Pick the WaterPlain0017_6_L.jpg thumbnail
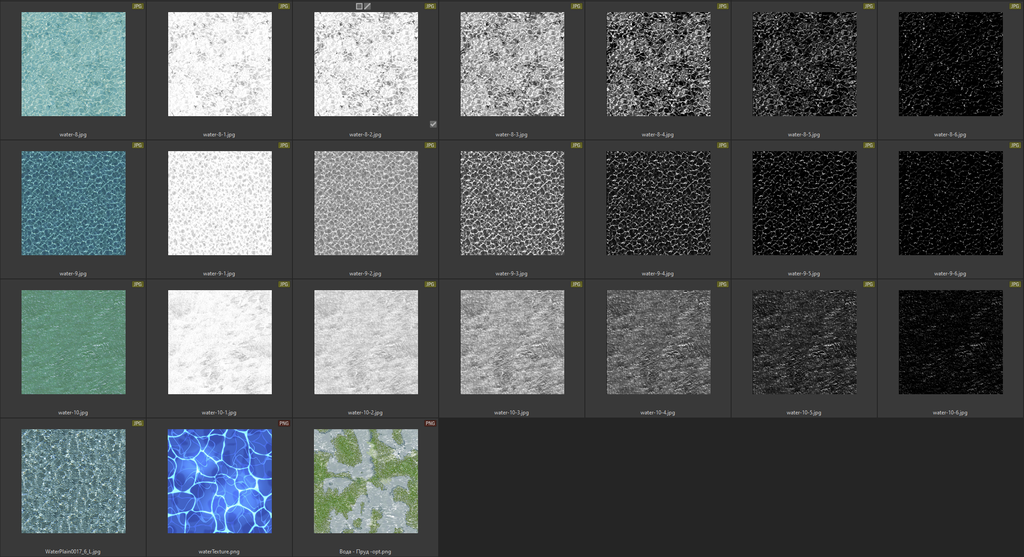The image size is (1024, 557). pyautogui.click(x=73, y=481)
